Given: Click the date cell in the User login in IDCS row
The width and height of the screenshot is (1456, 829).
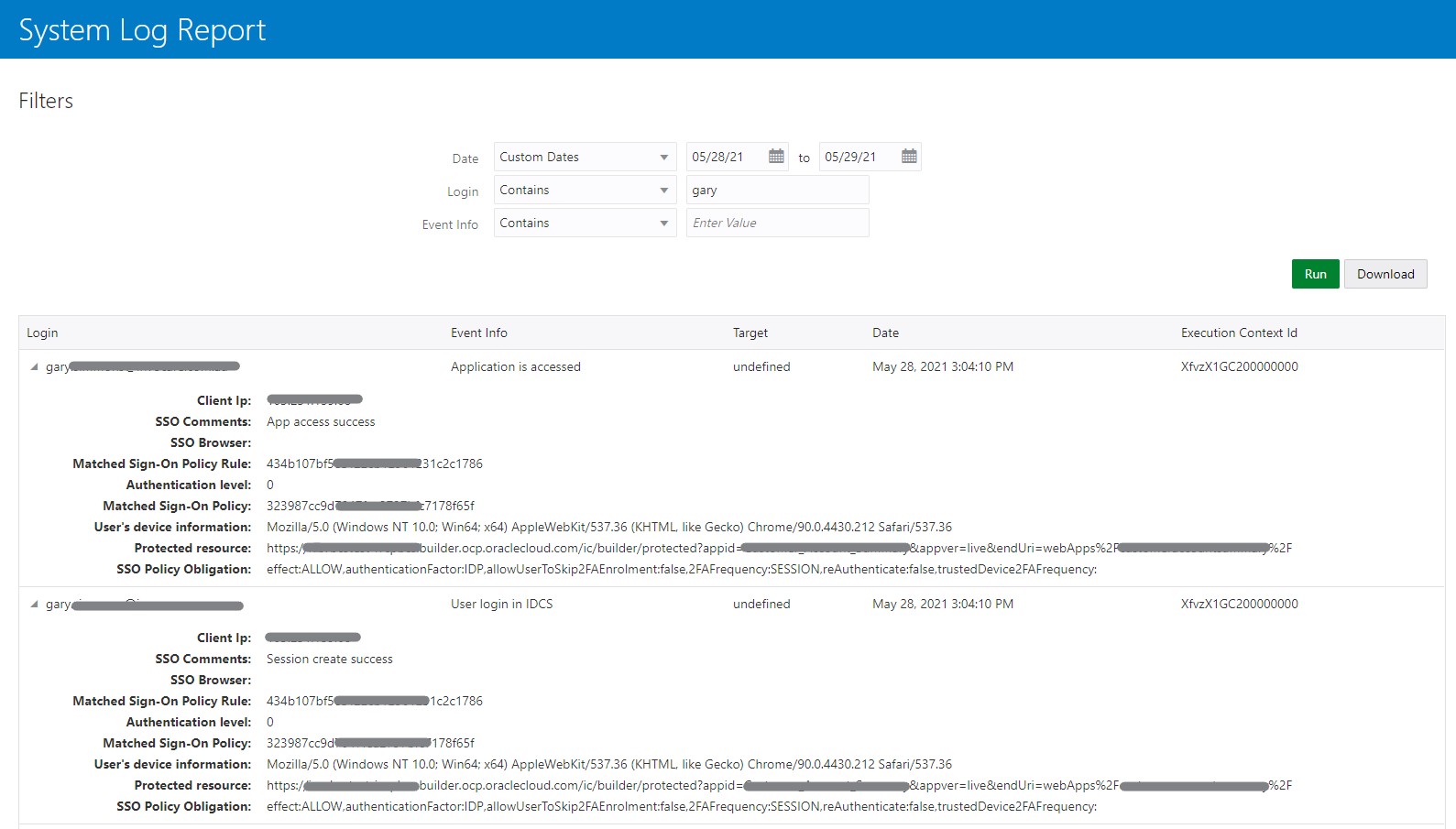Looking at the screenshot, I should tap(943, 604).
